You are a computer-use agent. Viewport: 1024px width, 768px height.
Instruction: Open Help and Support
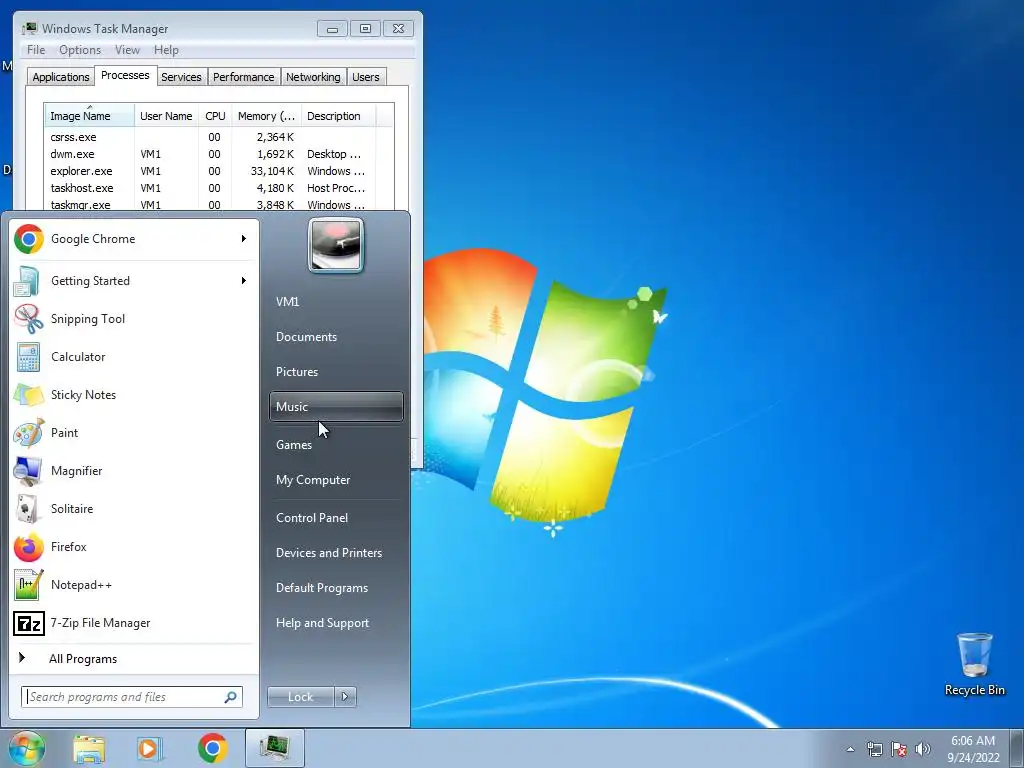tap(336, 623)
